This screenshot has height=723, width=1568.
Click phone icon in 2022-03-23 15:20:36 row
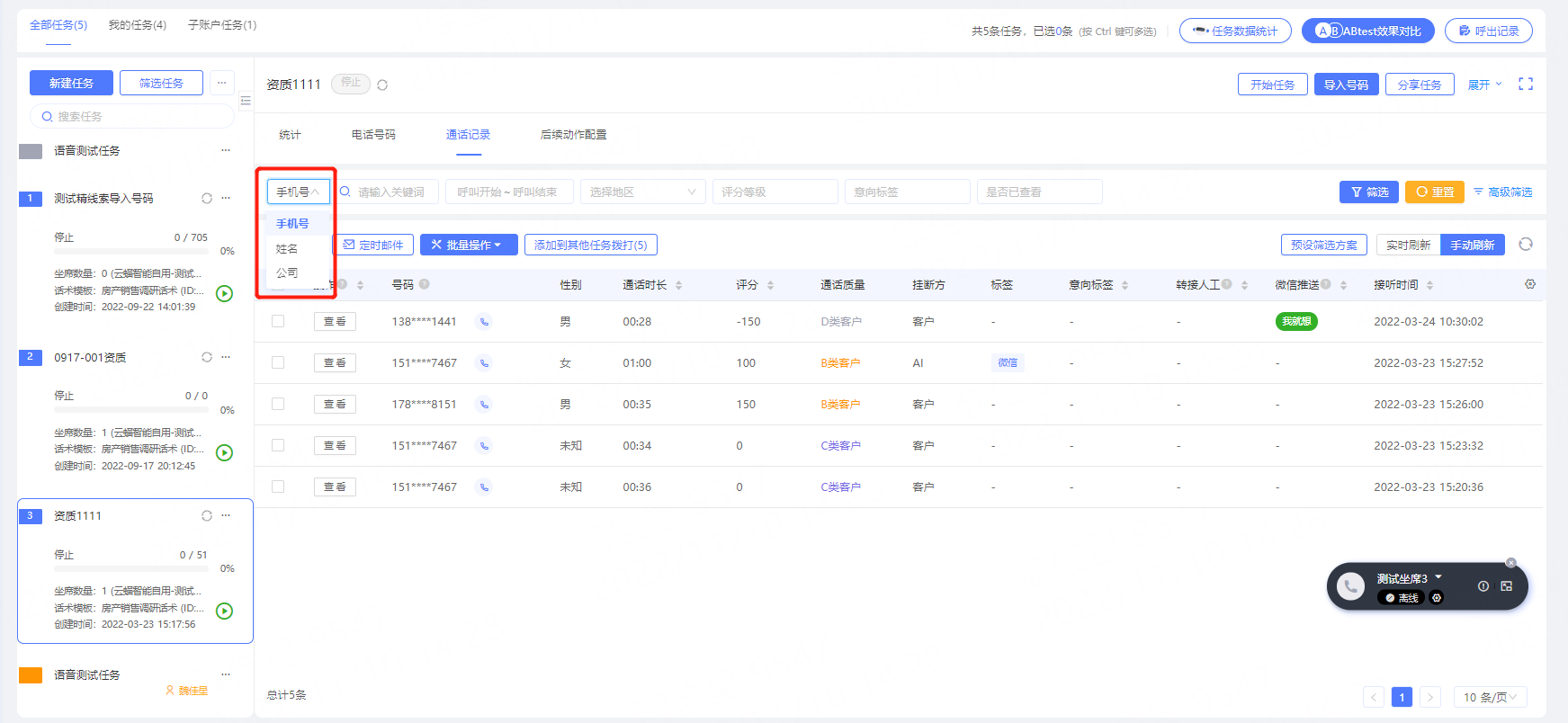pyautogui.click(x=484, y=487)
